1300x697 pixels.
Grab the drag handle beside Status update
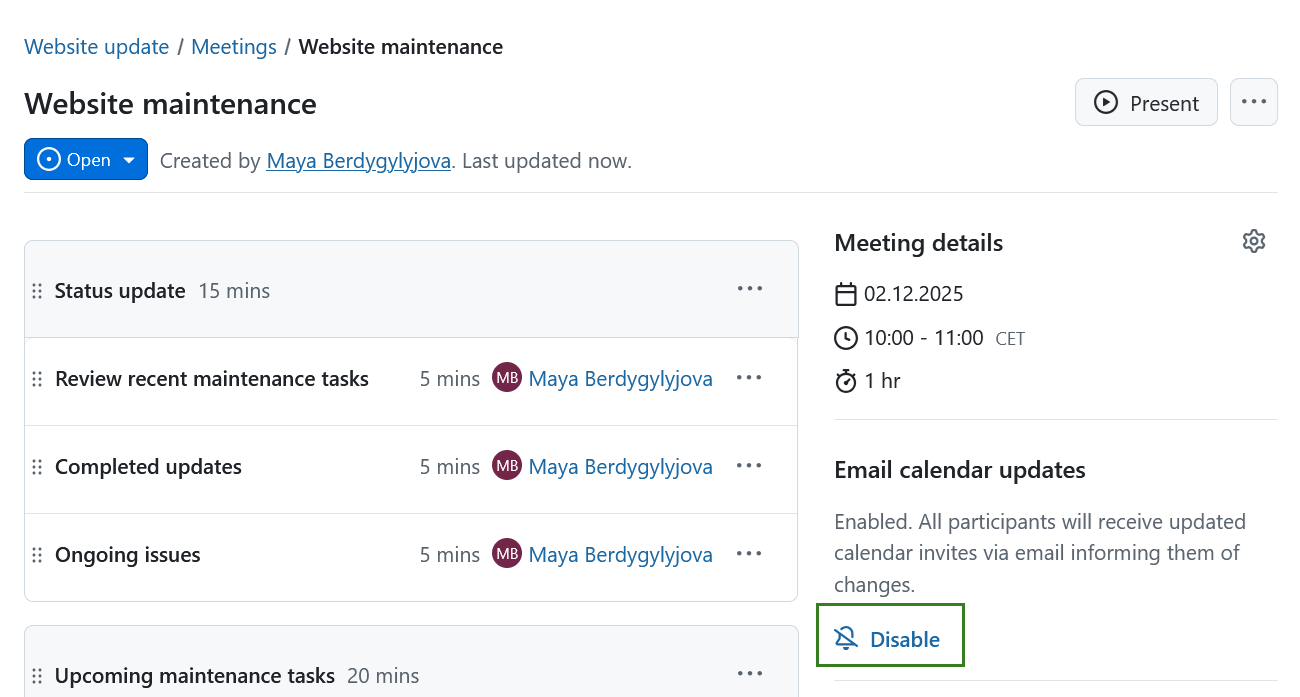37,290
